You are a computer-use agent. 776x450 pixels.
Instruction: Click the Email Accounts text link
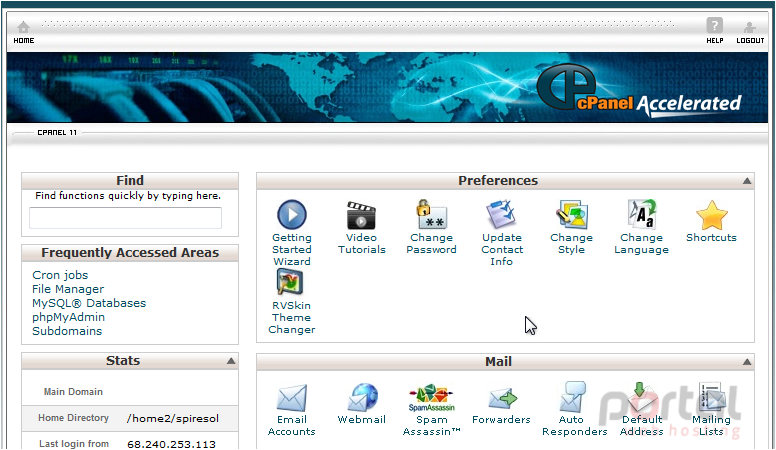pos(291,426)
